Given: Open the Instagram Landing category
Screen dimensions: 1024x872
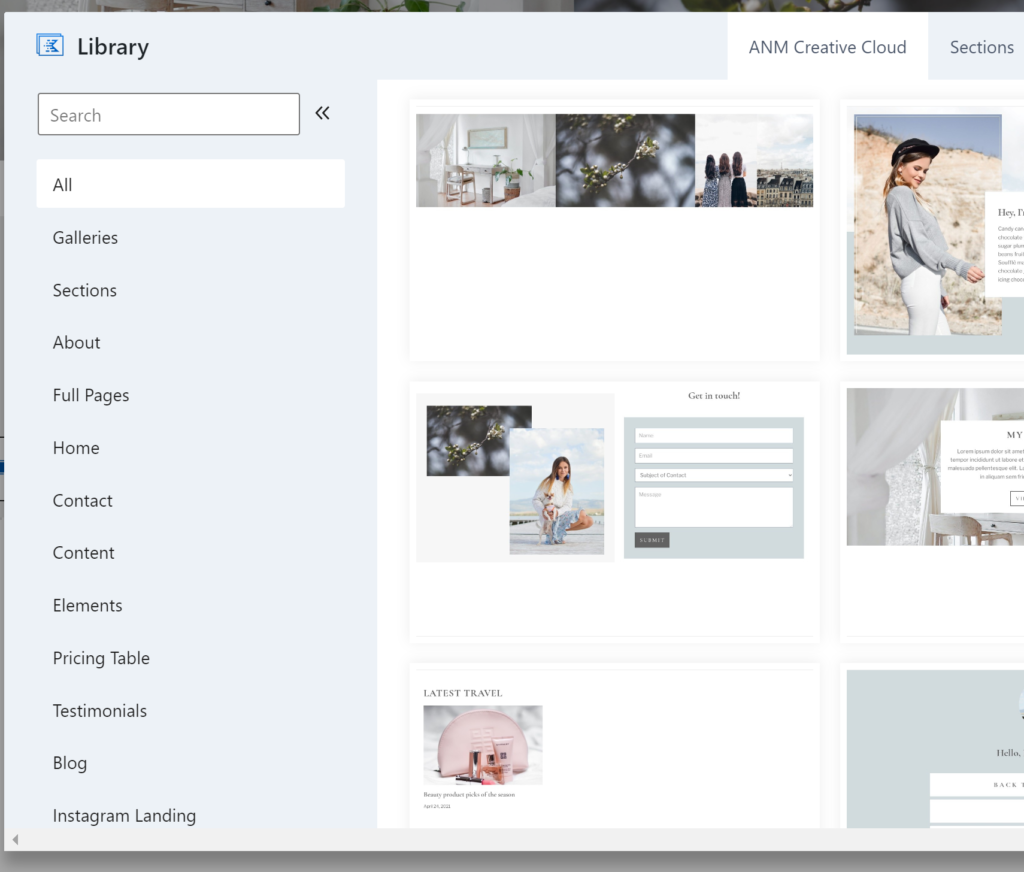Looking at the screenshot, I should pyautogui.click(x=124, y=816).
